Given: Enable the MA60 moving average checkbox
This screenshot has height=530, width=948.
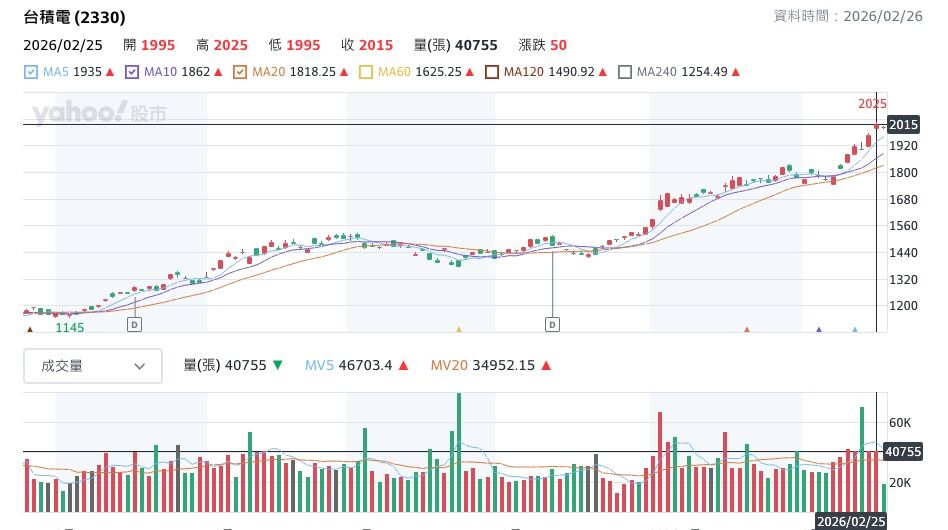Looking at the screenshot, I should point(366,72).
